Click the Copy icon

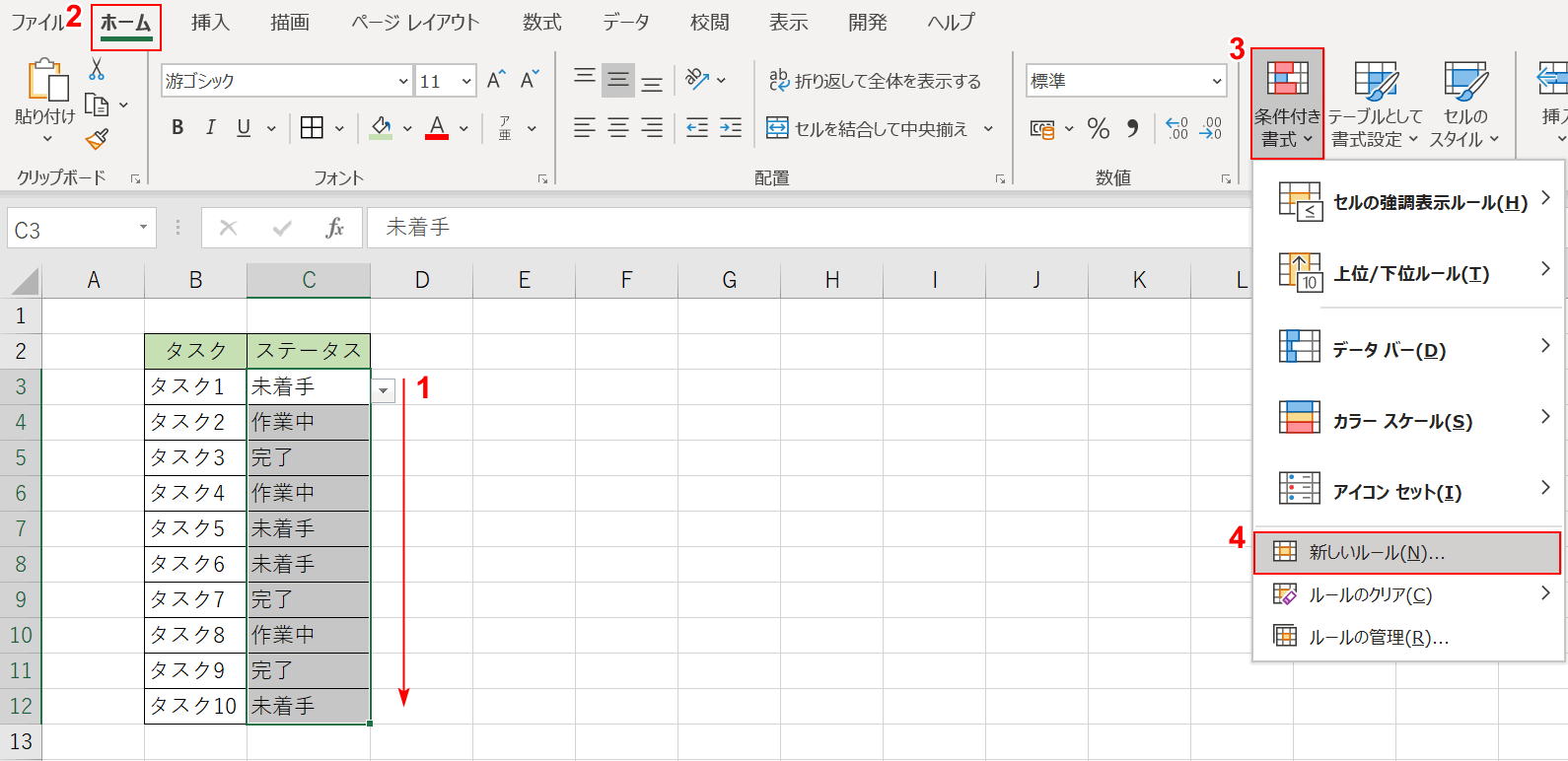(97, 104)
